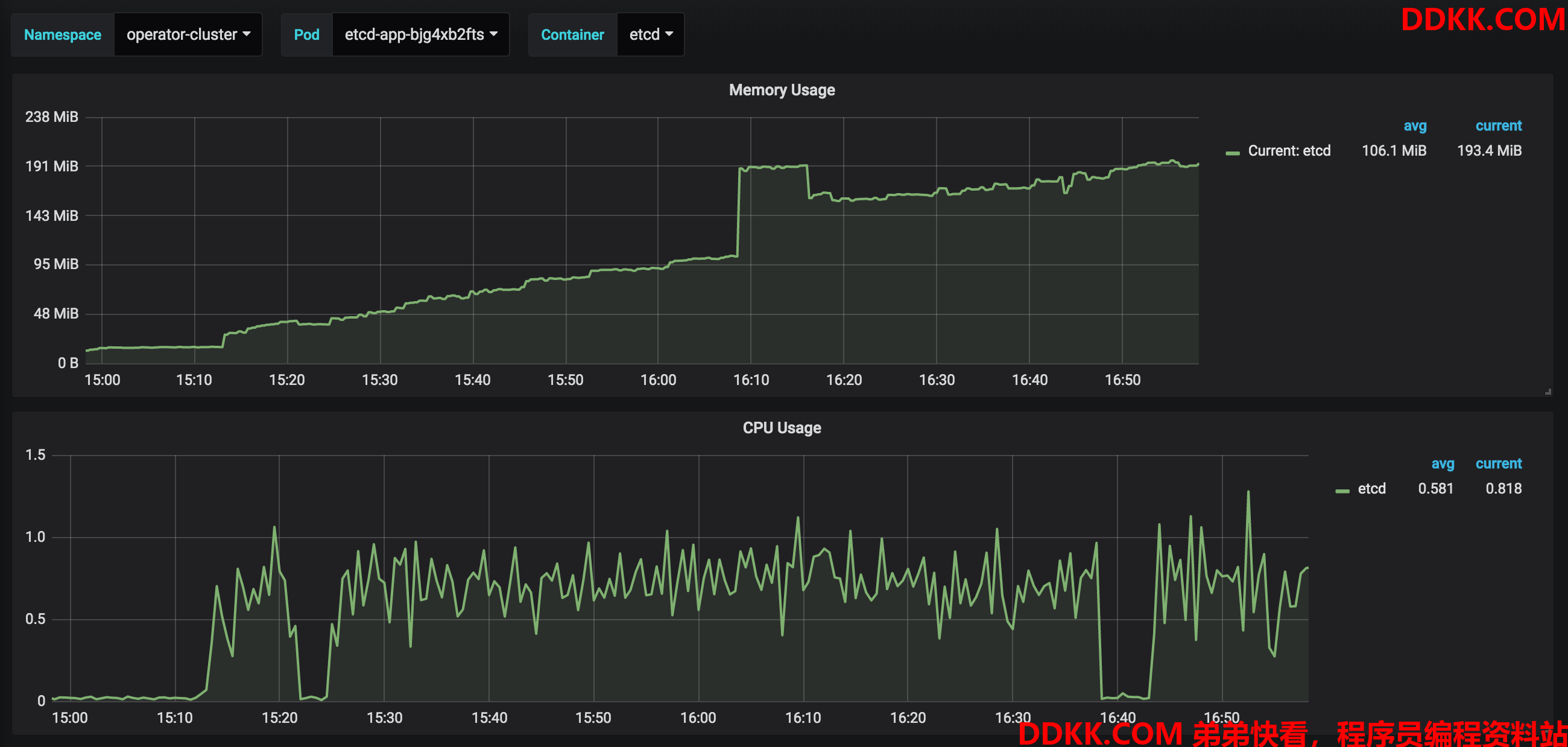Click the 1.5 label on CPU y-axis

tap(36, 456)
